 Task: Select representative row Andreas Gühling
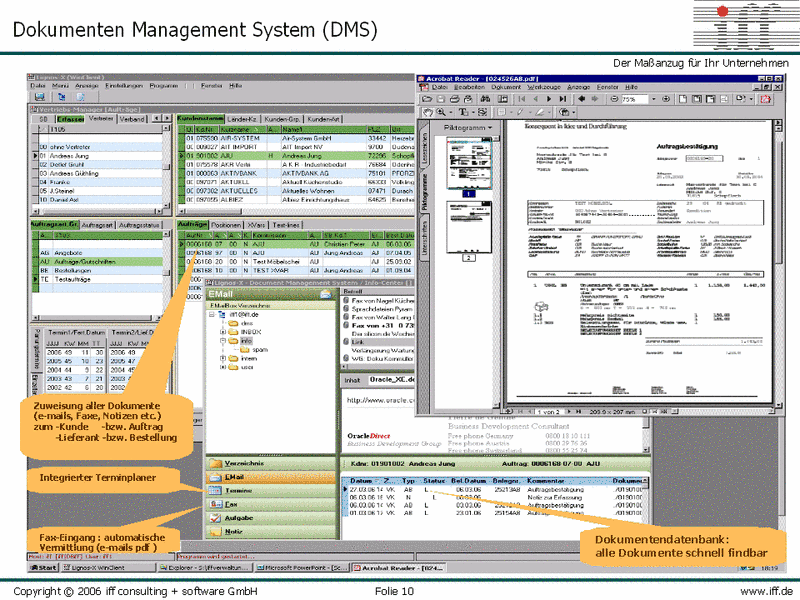click(x=100, y=173)
